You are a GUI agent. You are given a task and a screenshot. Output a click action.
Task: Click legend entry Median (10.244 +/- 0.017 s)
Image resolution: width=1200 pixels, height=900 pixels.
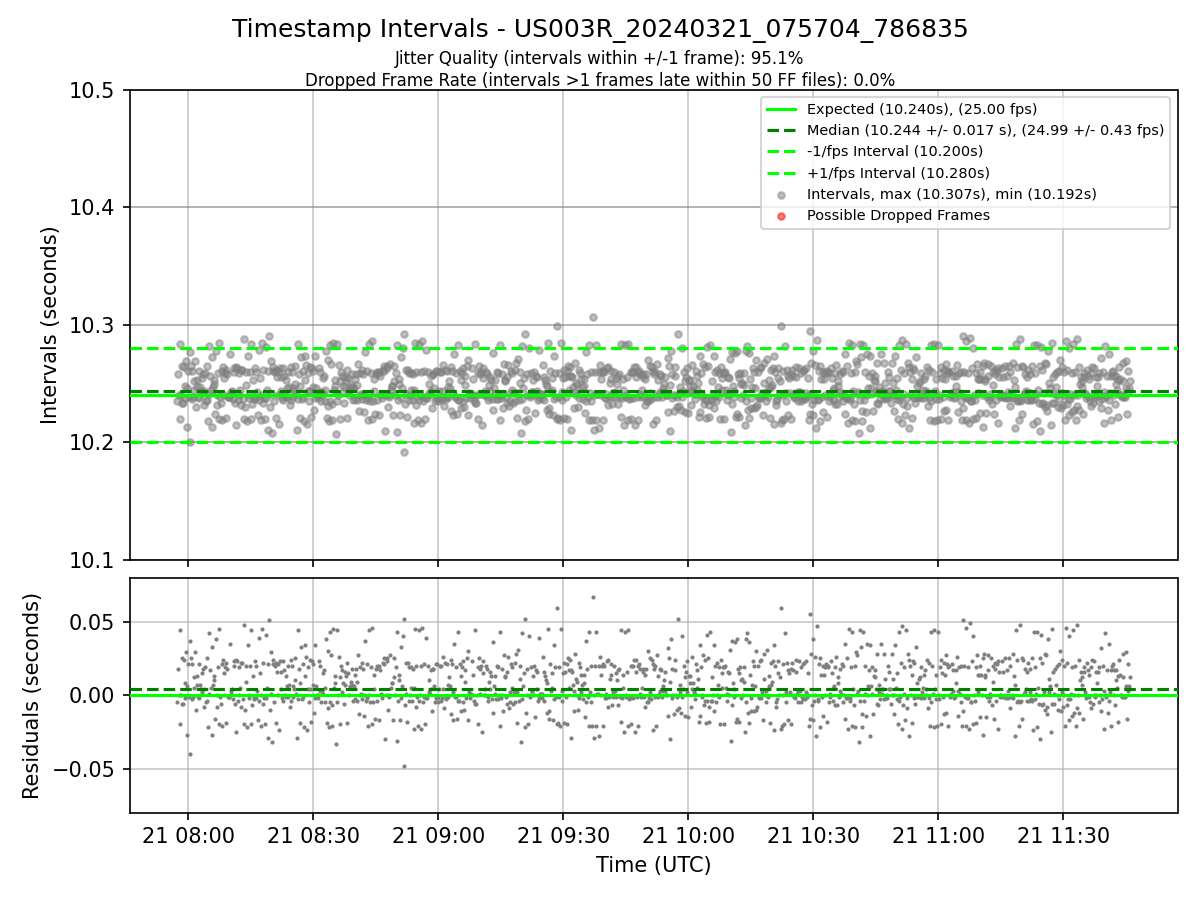coord(985,130)
